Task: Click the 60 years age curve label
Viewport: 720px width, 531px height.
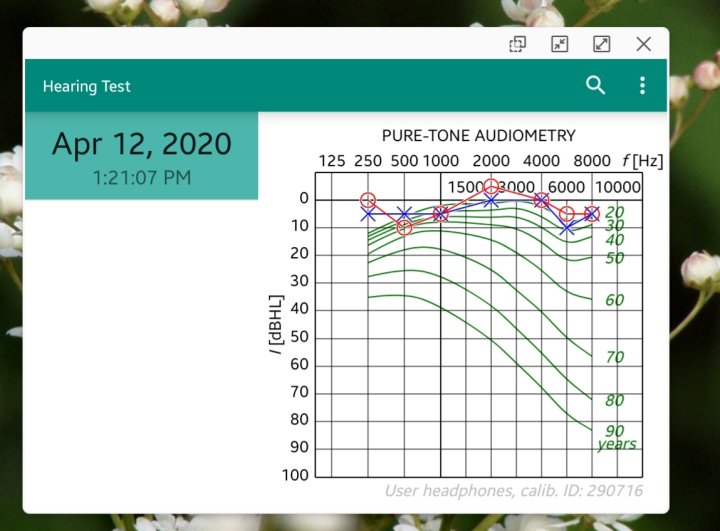Action: [614, 300]
